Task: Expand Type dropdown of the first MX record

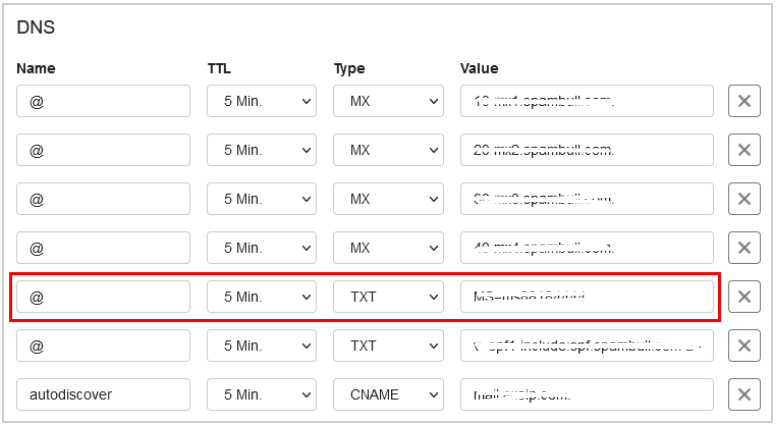Action: pos(388,101)
